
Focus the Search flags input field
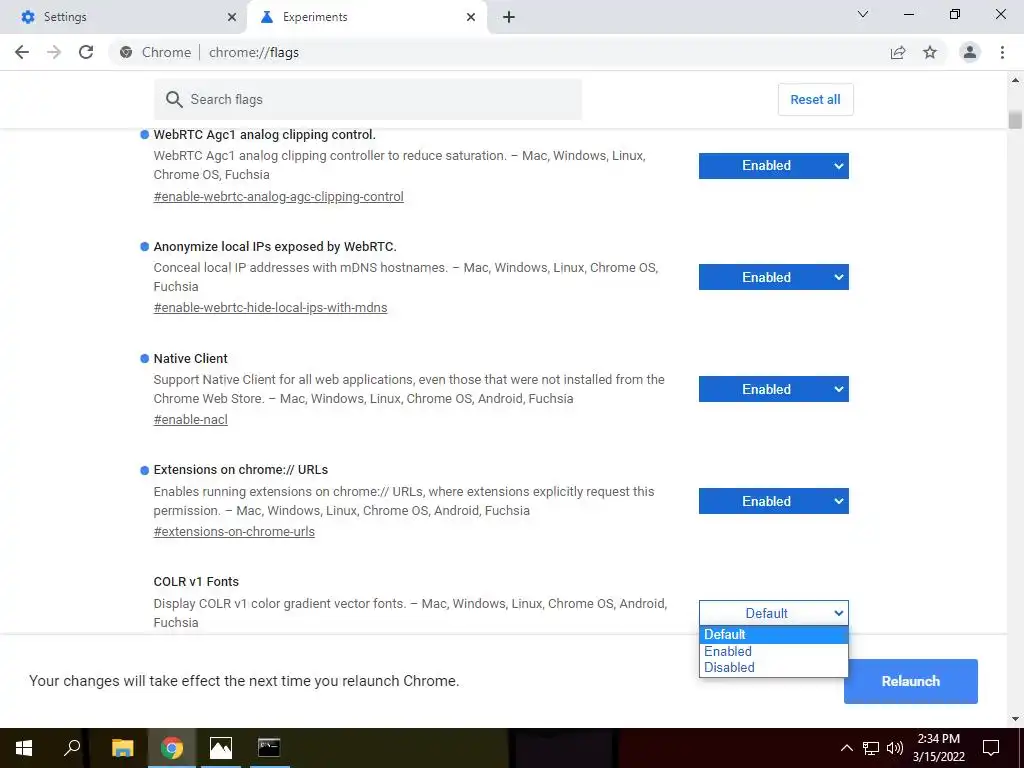368,99
